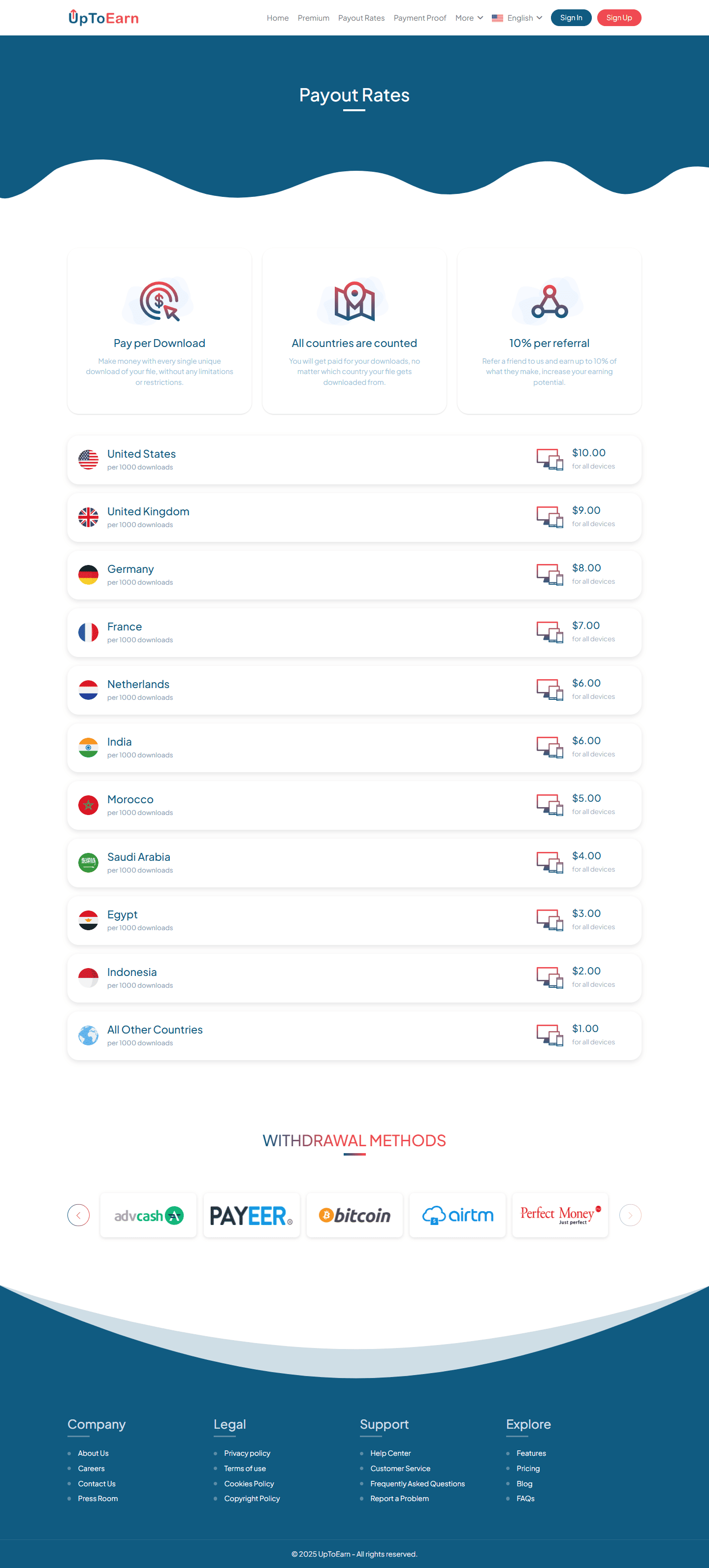Viewport: 709px width, 1568px height.
Task: Open the More dropdown menu
Action: pyautogui.click(x=468, y=18)
